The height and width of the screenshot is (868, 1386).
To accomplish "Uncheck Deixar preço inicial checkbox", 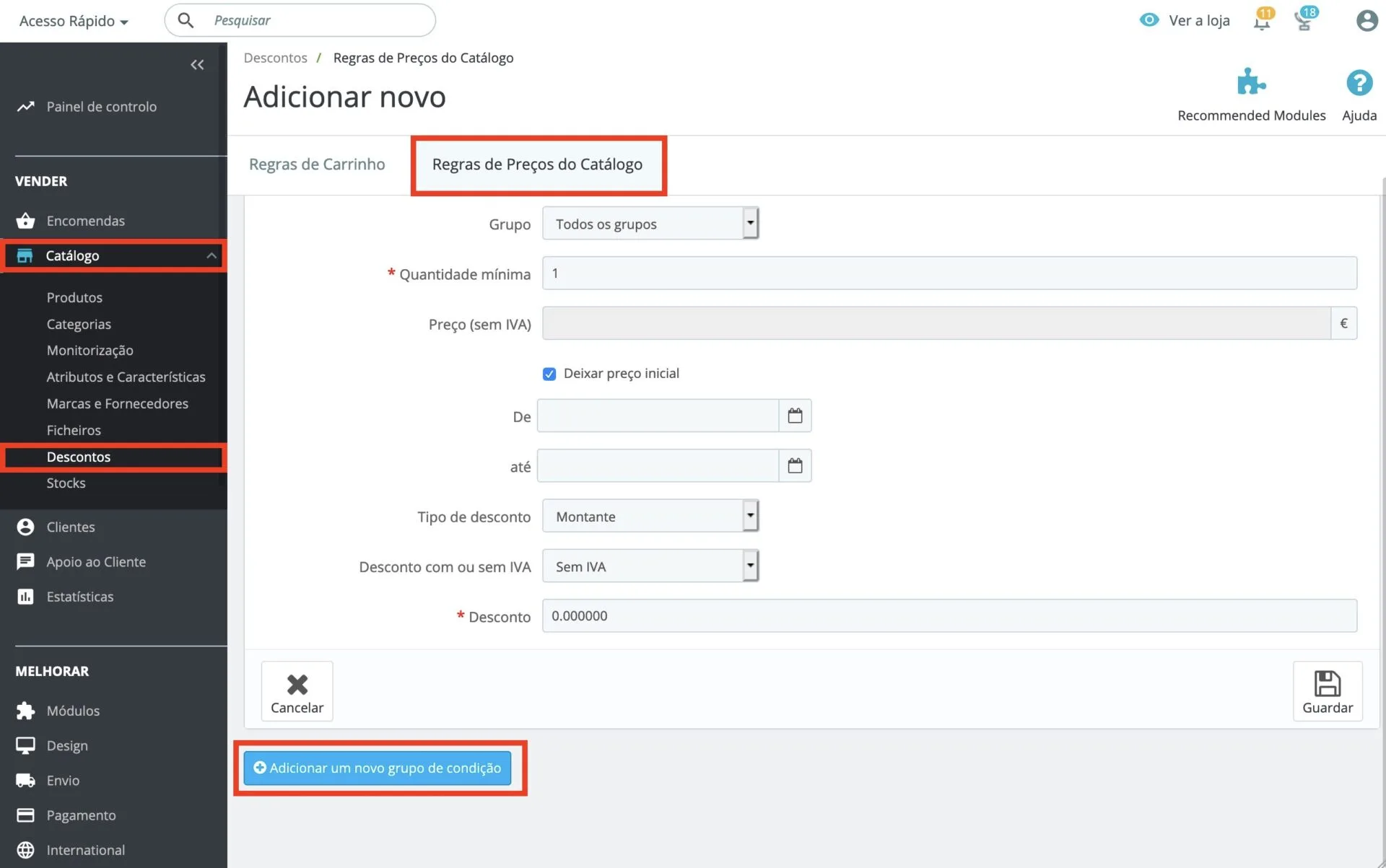I will 549,374.
